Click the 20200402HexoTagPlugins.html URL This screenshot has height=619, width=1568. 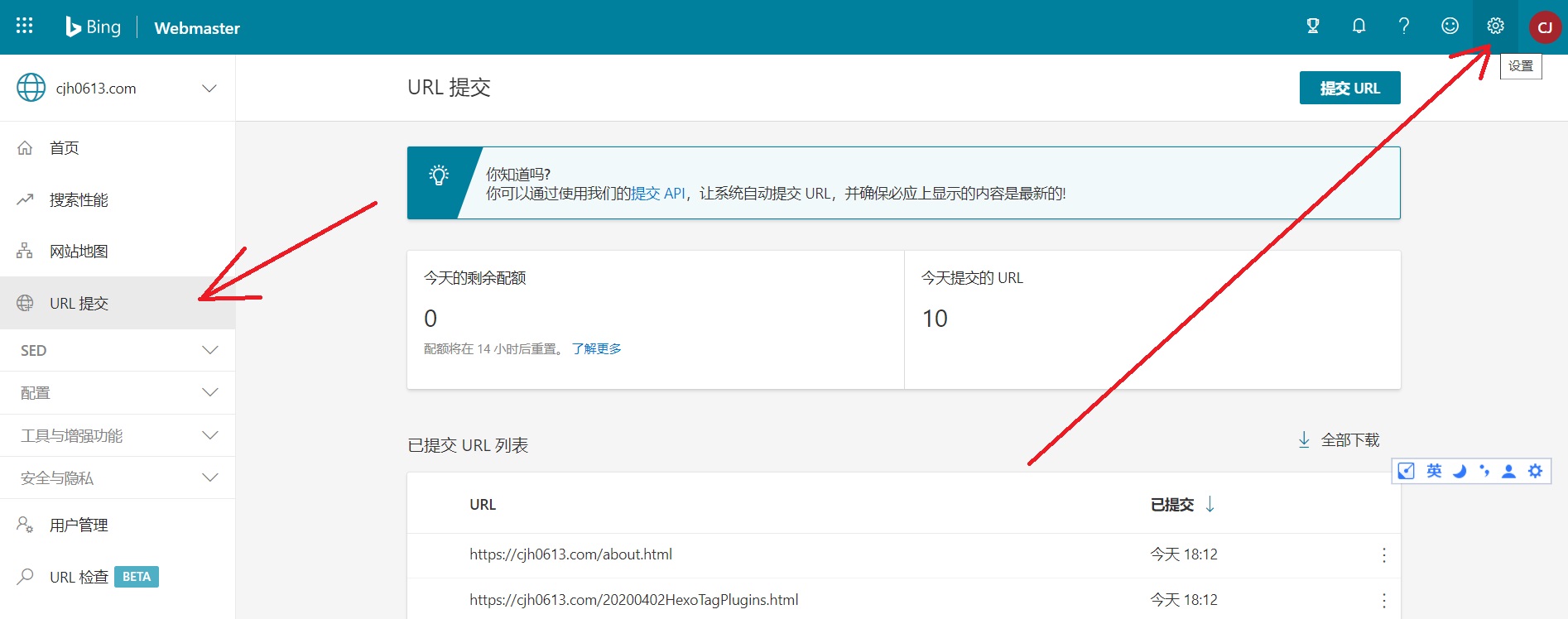click(633, 600)
